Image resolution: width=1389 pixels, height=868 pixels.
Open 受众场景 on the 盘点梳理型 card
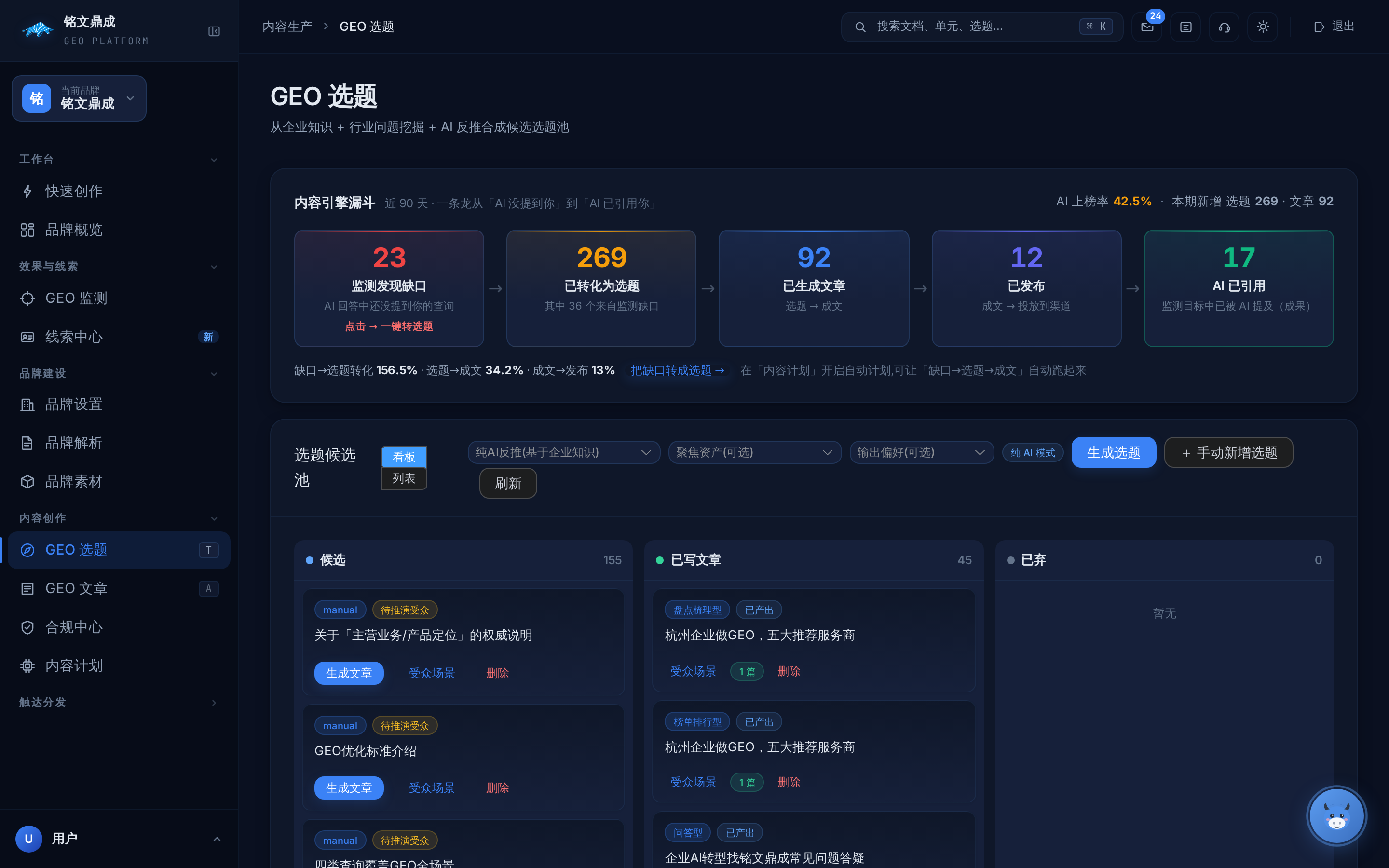click(693, 671)
